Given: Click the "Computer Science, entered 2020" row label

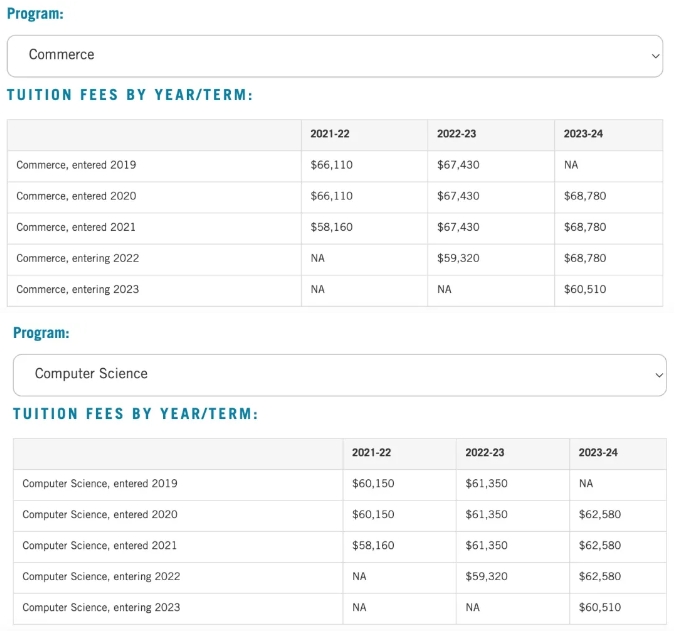Looking at the screenshot, I should (100, 514).
